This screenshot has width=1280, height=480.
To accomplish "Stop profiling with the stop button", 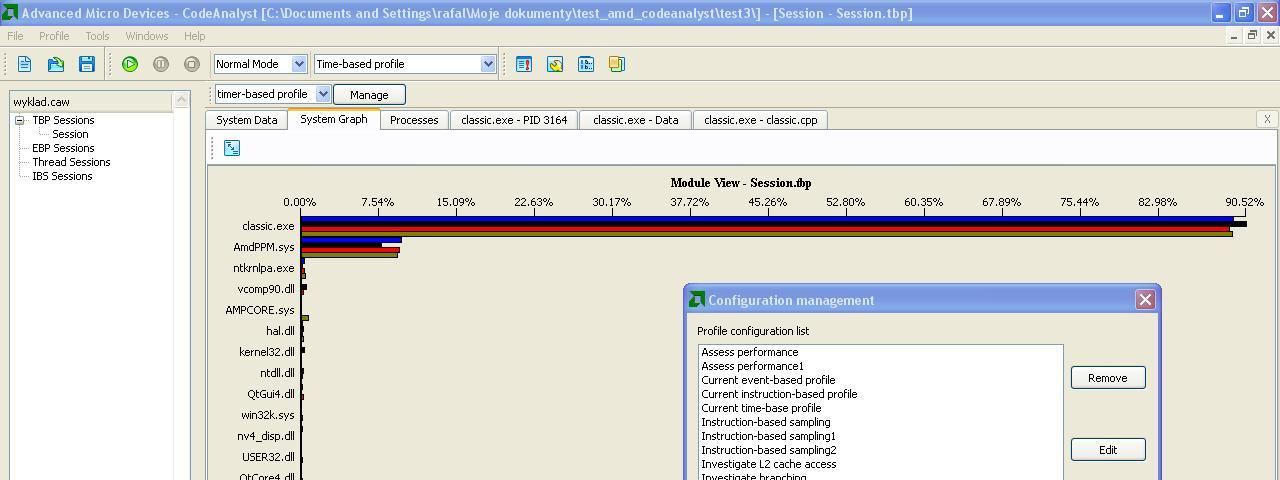I will (192, 64).
